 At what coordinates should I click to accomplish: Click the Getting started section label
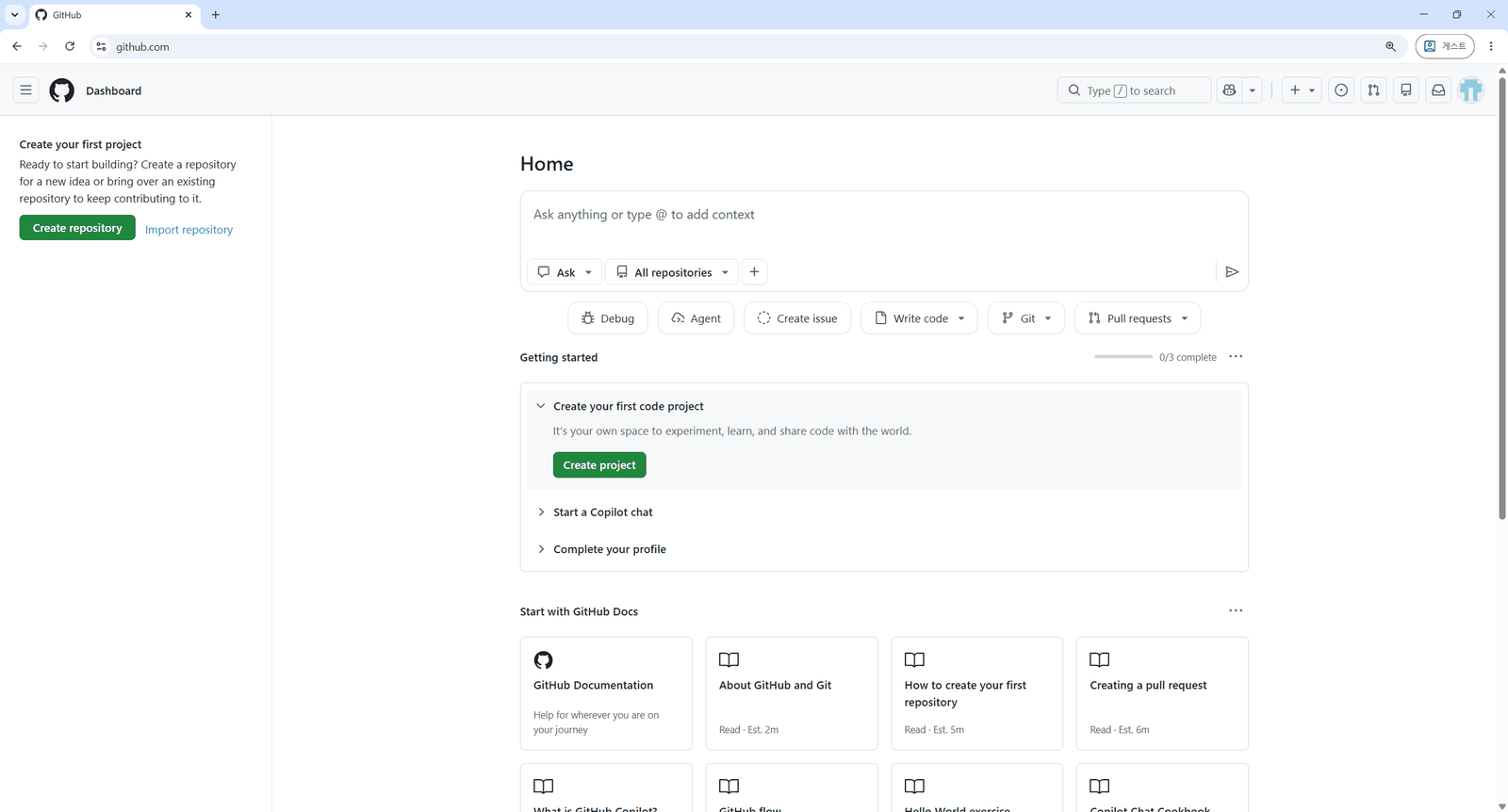pyautogui.click(x=559, y=358)
